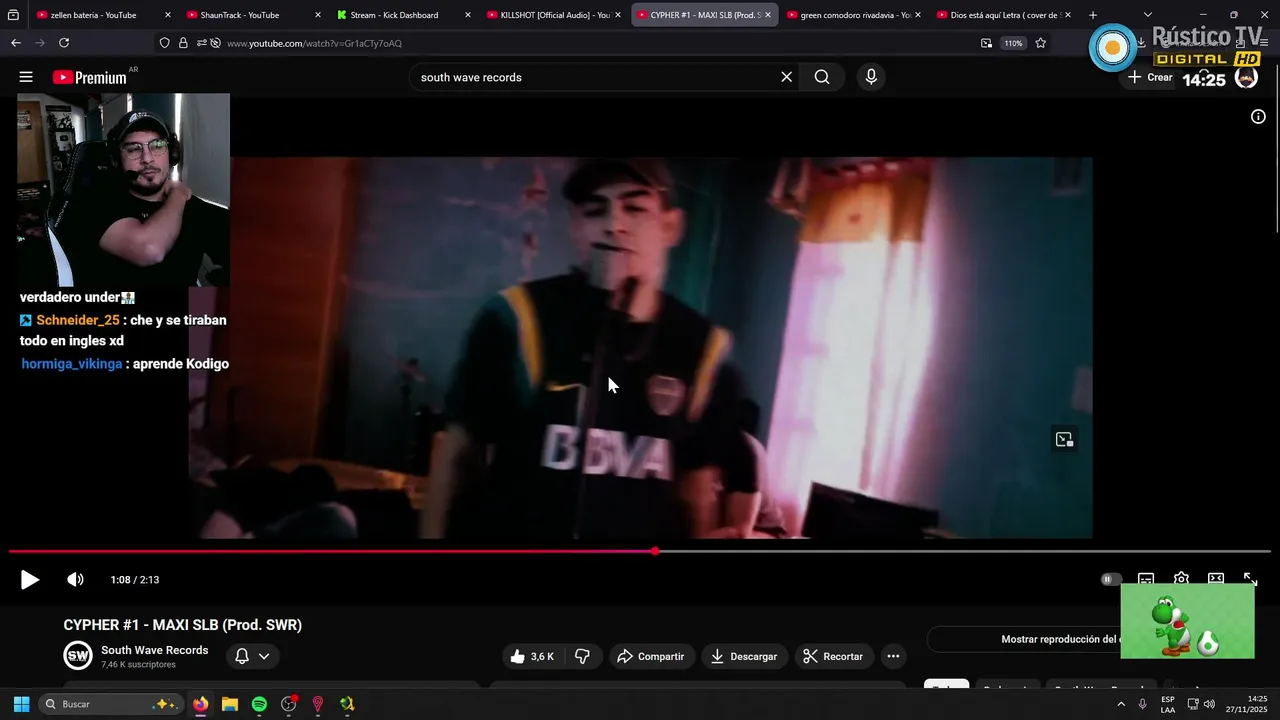Open File Explorer from the taskbar
Screen dimensions: 1280x720
click(229, 704)
